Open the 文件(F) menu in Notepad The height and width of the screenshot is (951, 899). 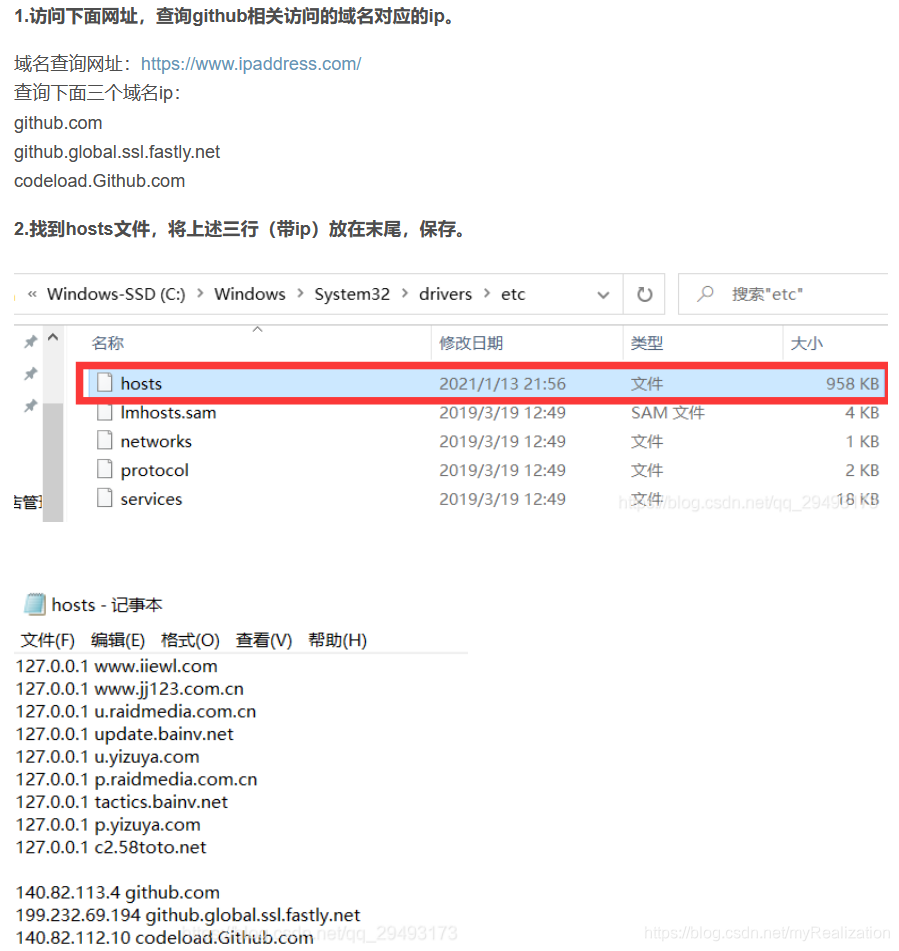[x=48, y=640]
